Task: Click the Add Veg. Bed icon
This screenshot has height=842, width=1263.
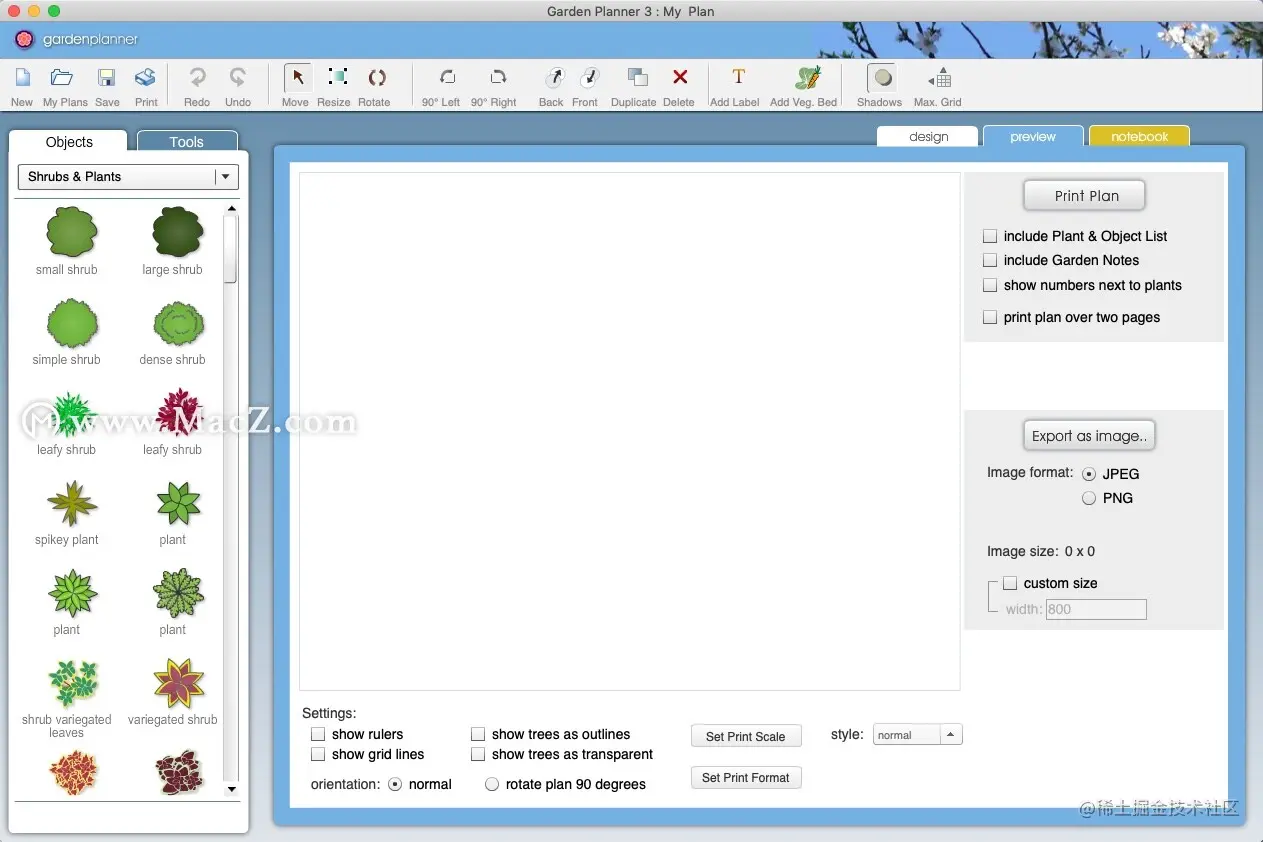Action: pos(807,78)
